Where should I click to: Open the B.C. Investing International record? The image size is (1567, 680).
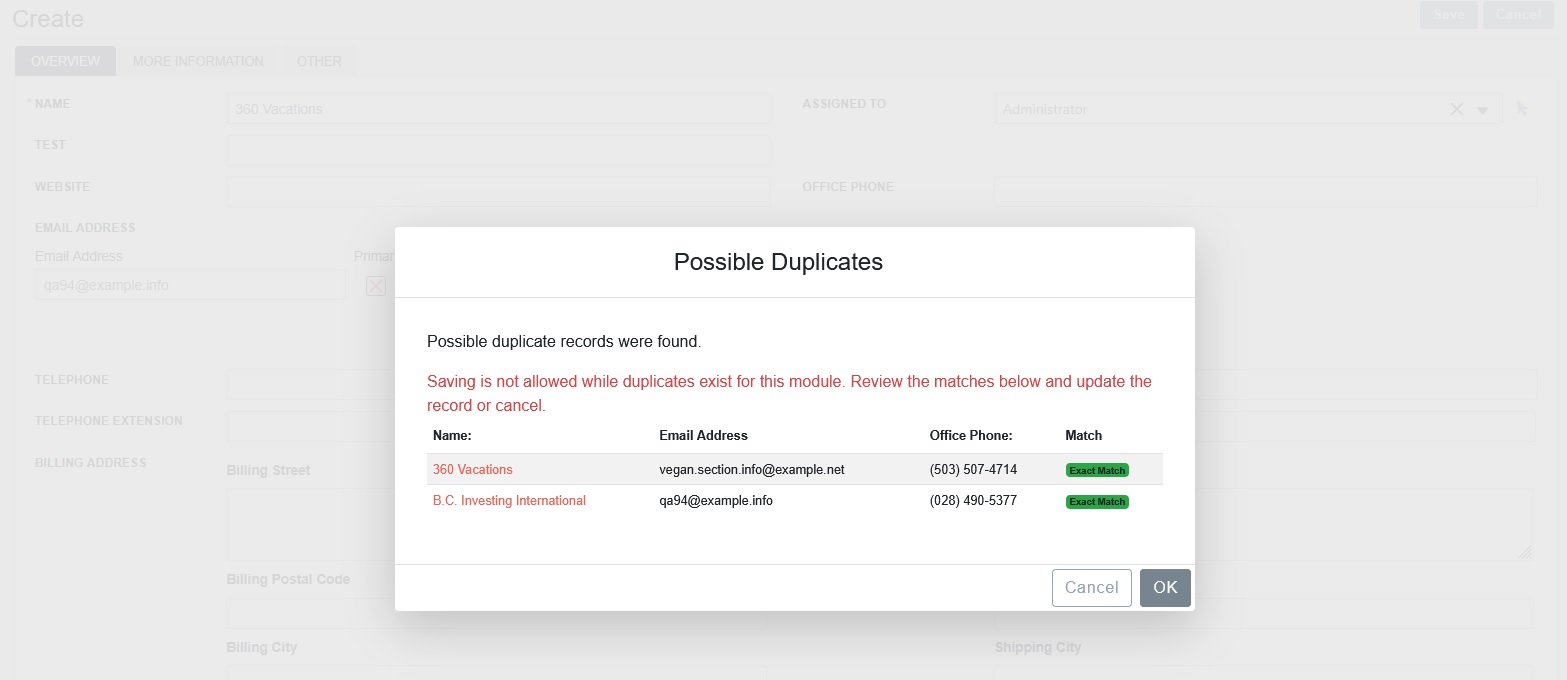pyautogui.click(x=509, y=500)
